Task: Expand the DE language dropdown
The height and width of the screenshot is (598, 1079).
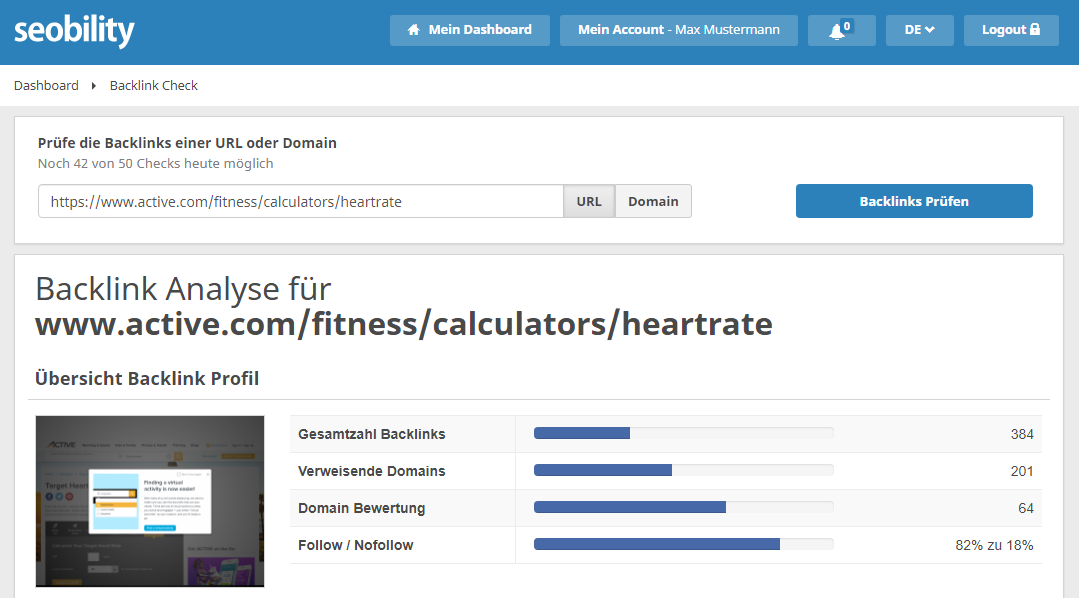Action: click(919, 30)
